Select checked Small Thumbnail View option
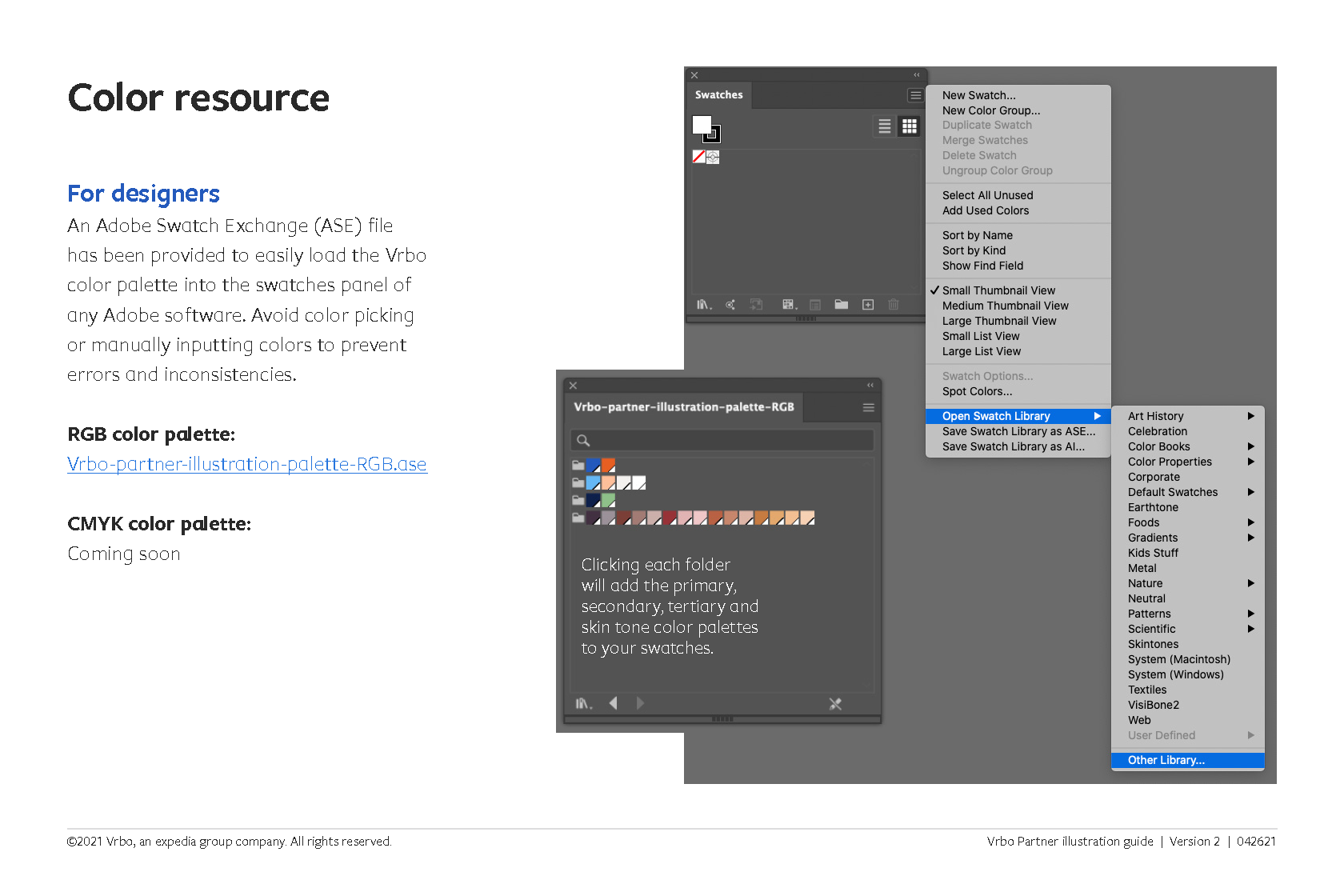Image resolution: width=1344 pixels, height=896 pixels. (1018, 290)
